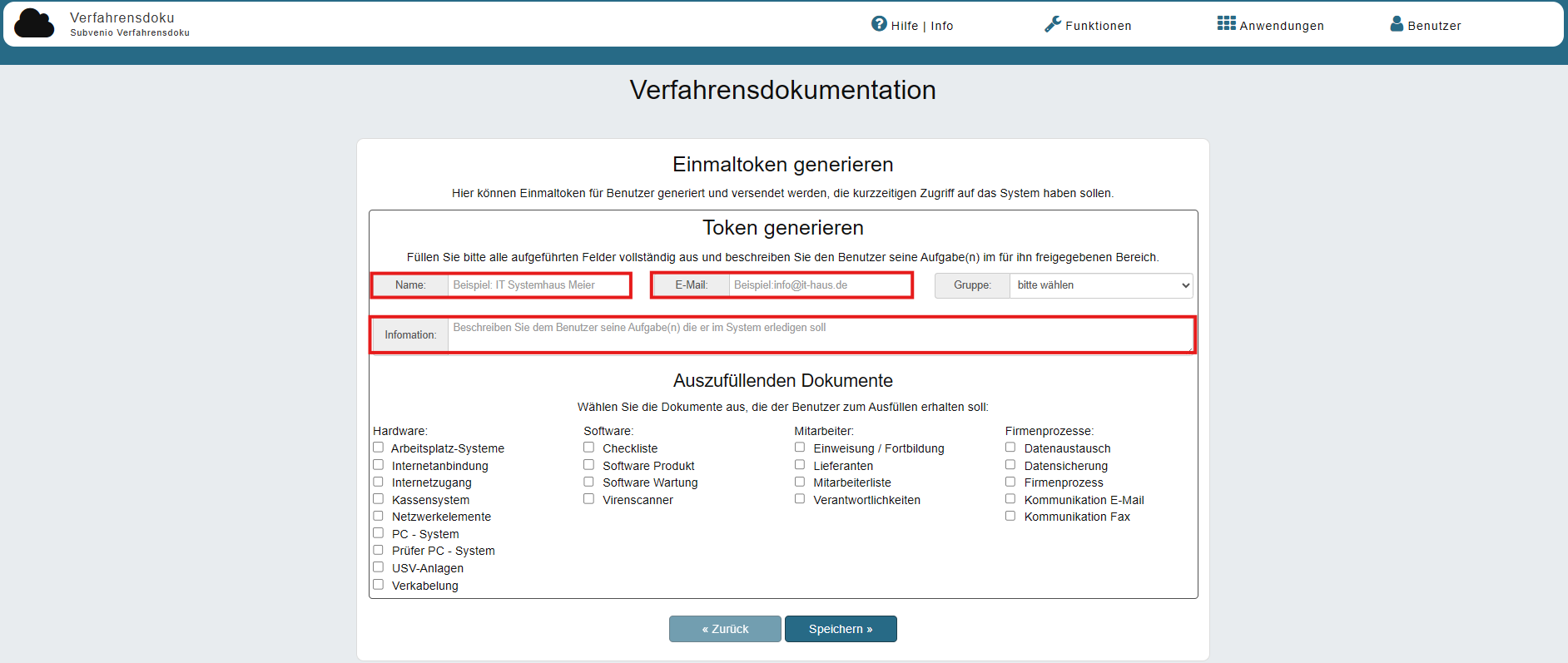This screenshot has height=663, width=1568.
Task: Select the Mitarbeiterliste checkbox
Action: tap(800, 482)
